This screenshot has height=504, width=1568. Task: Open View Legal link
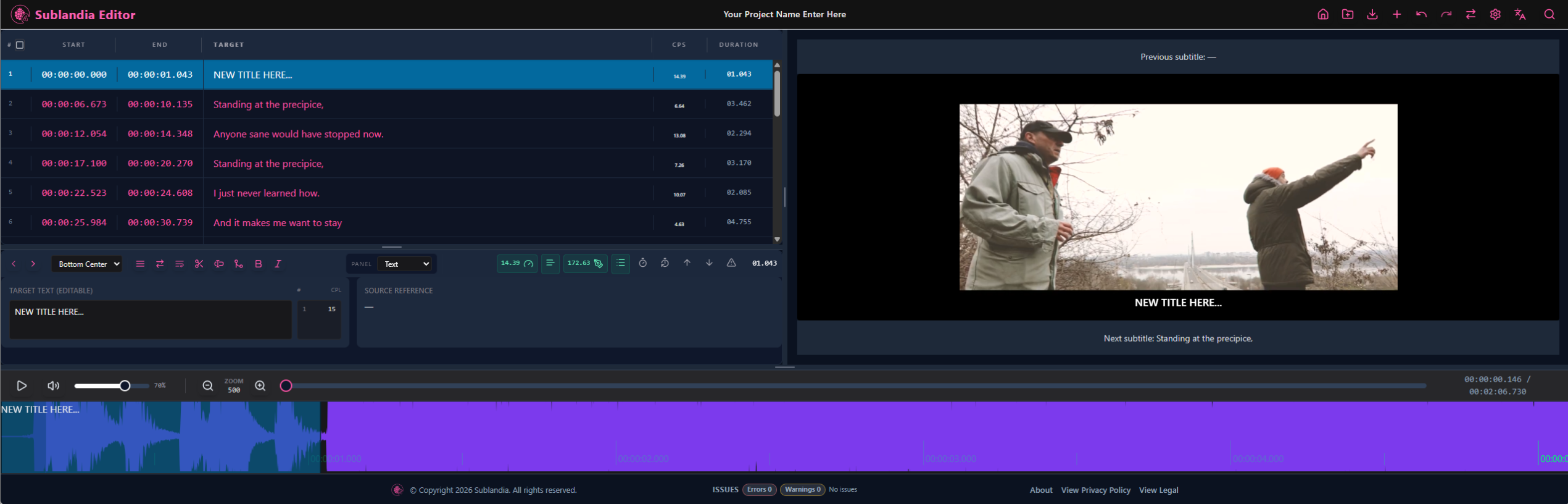point(1158,490)
